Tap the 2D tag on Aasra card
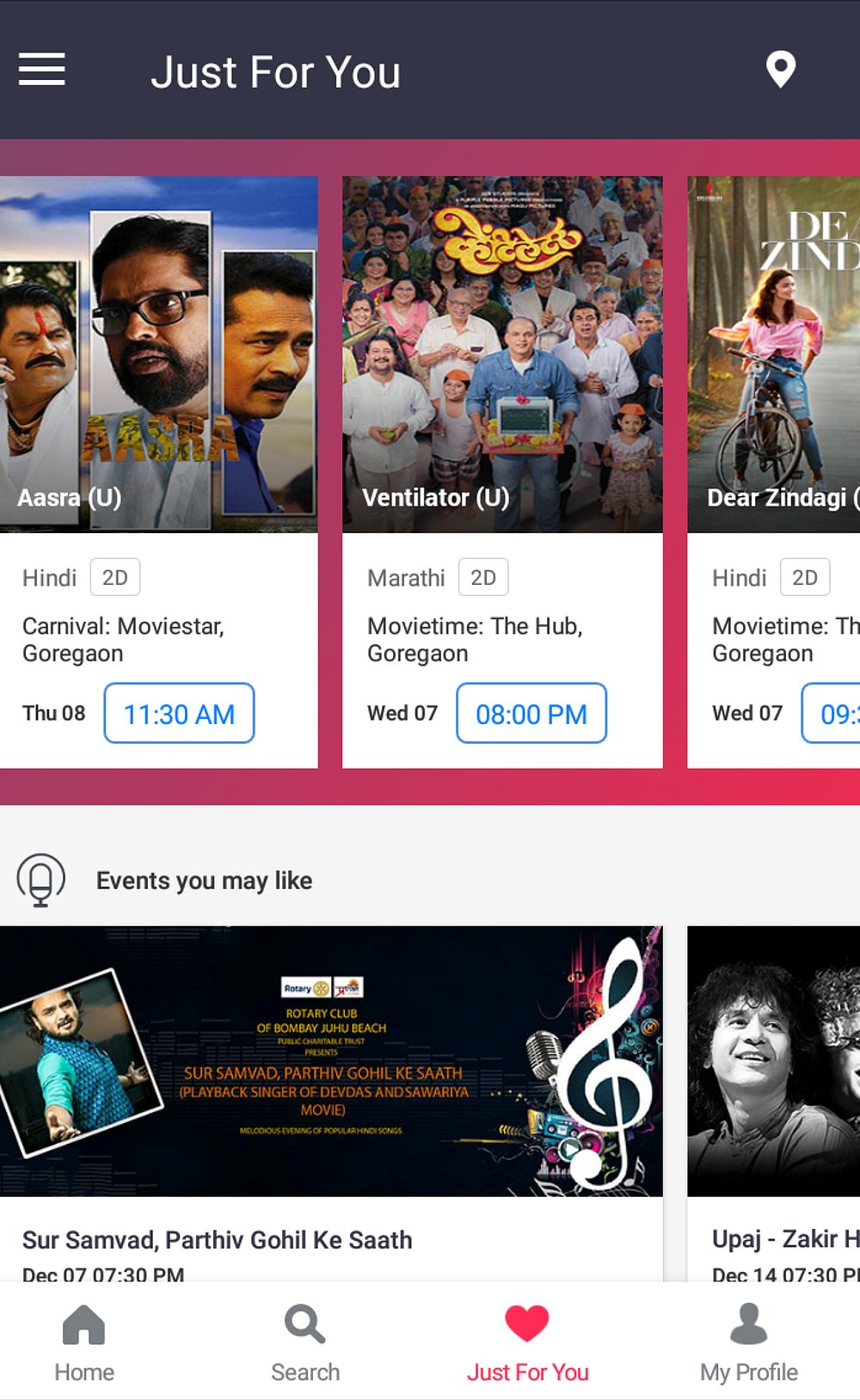This screenshot has height=1400, width=860. point(115,577)
